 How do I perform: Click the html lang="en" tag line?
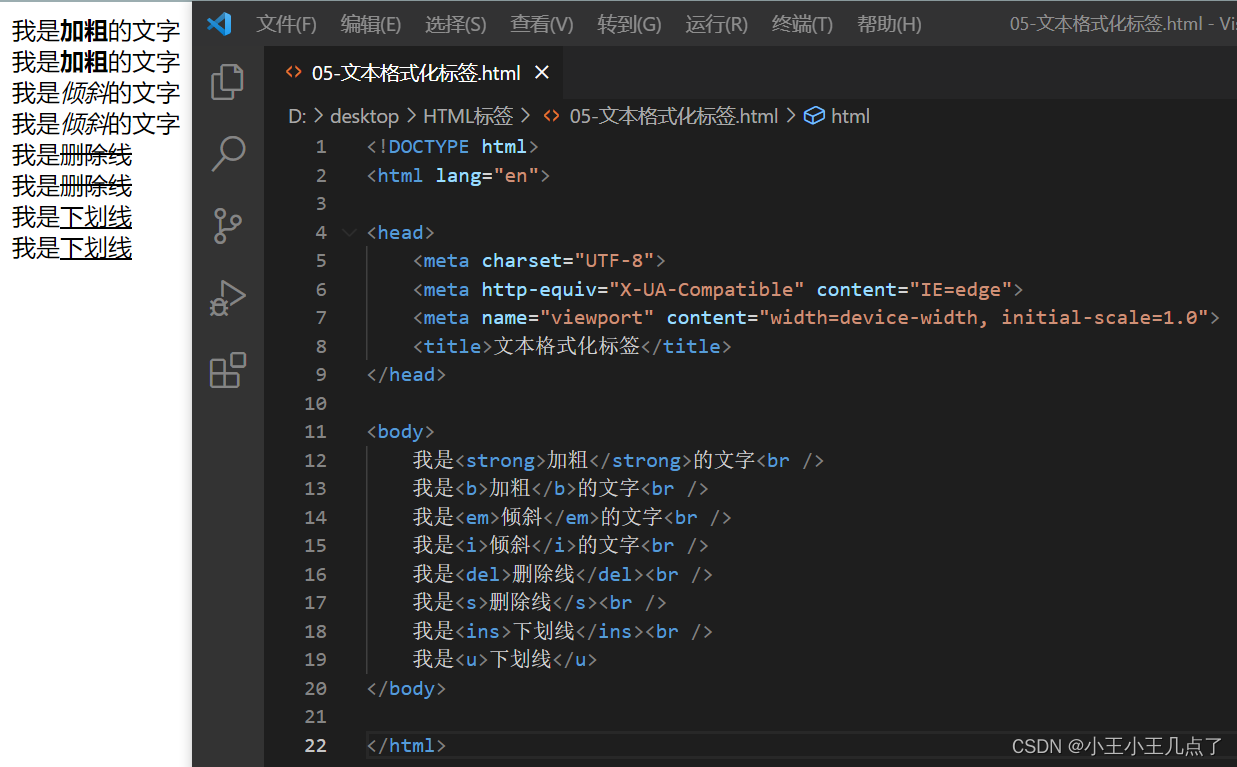point(459,176)
